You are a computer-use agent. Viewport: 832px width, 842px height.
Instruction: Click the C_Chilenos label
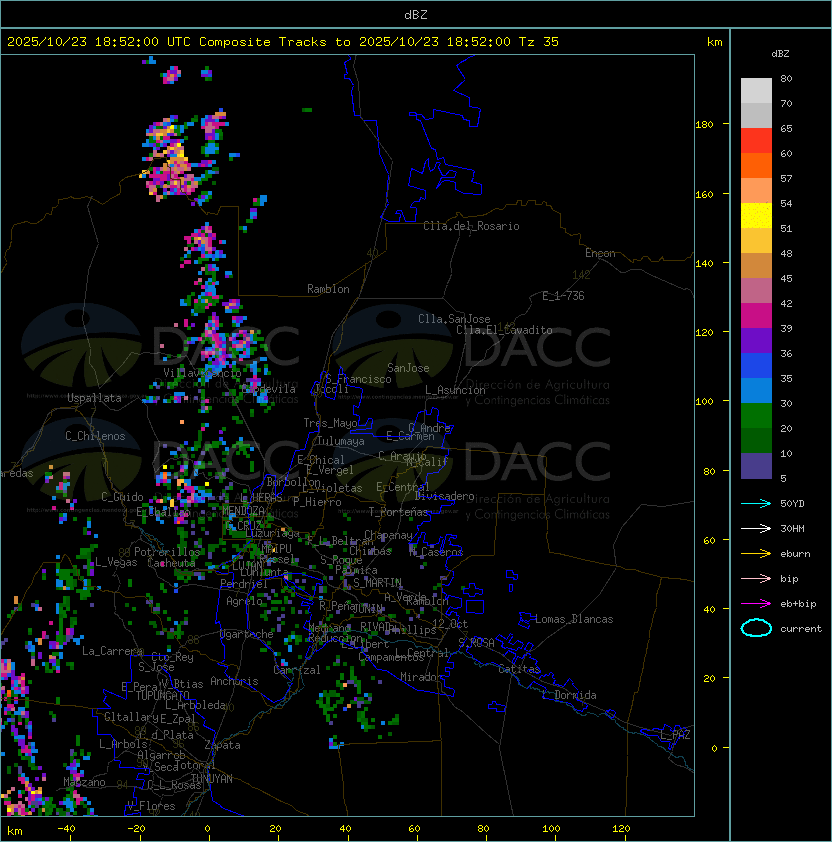point(95,436)
